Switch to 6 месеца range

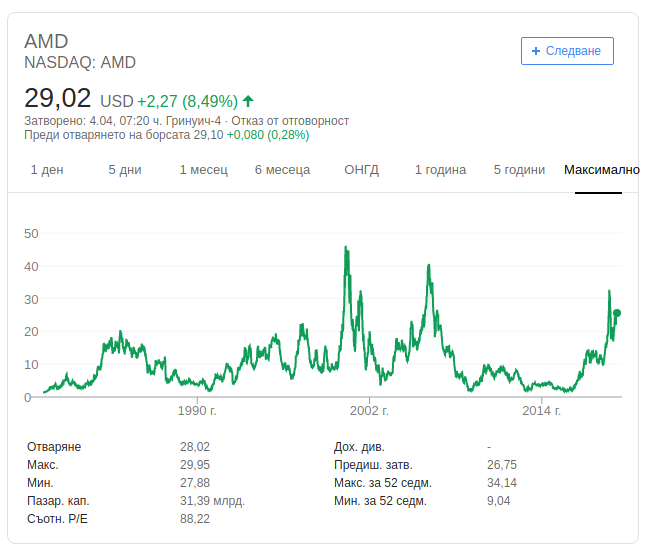[282, 170]
